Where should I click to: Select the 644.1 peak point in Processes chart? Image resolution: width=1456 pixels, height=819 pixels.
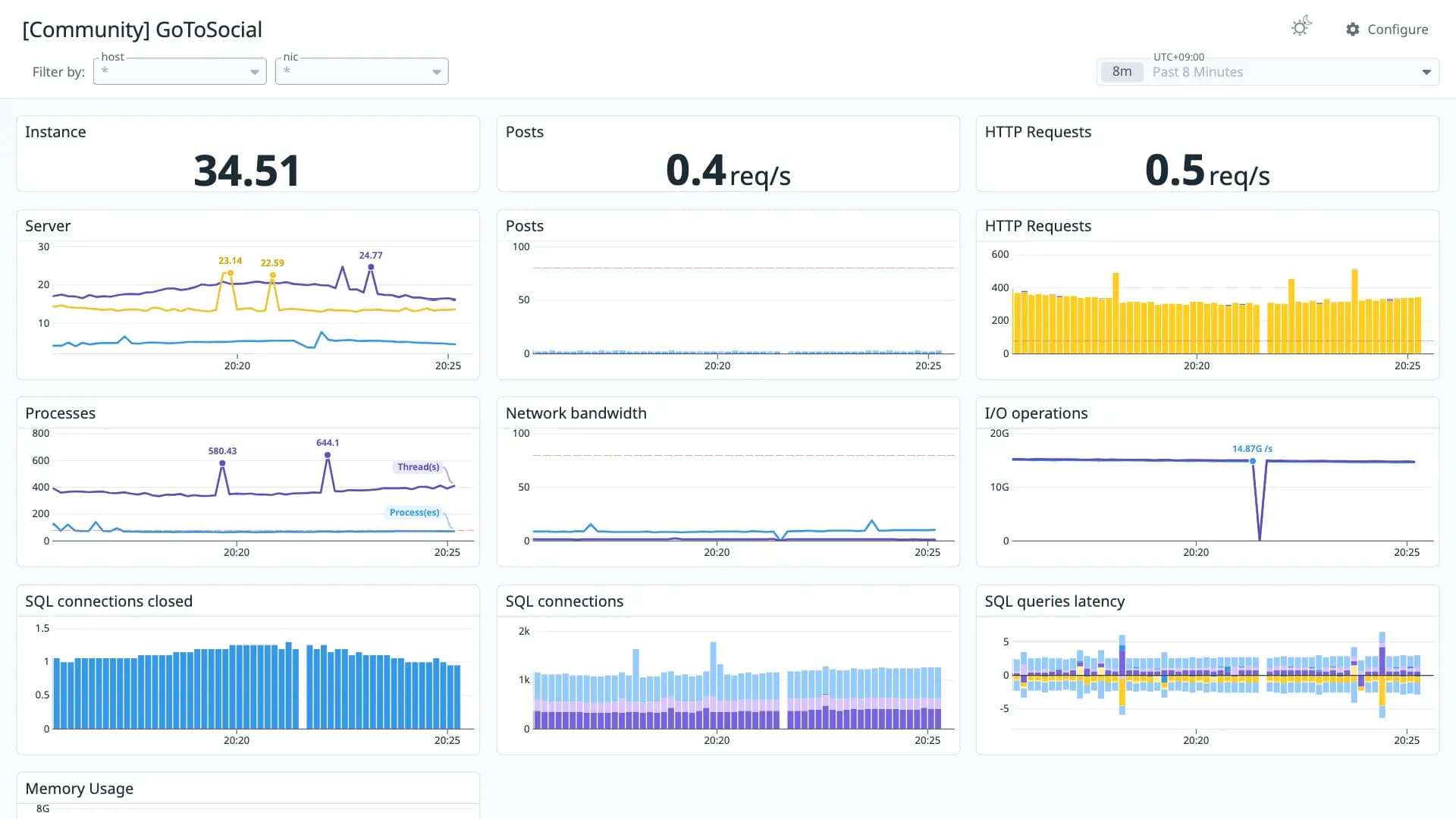pos(328,455)
